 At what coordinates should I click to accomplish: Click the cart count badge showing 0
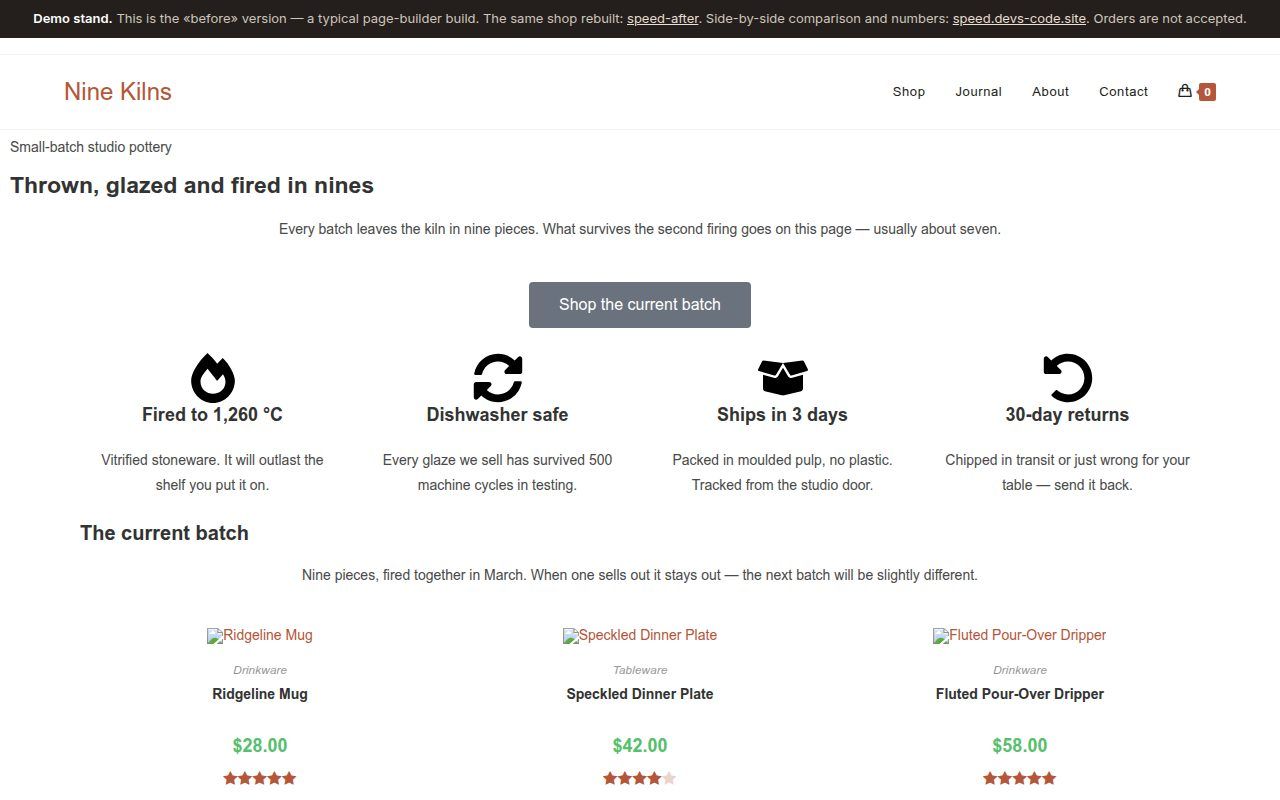(1207, 92)
